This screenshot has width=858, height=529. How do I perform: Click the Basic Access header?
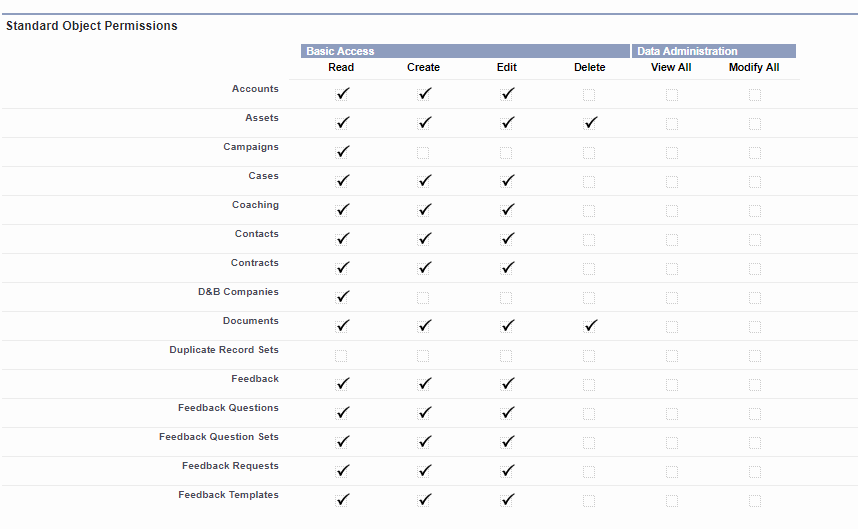click(x=340, y=51)
